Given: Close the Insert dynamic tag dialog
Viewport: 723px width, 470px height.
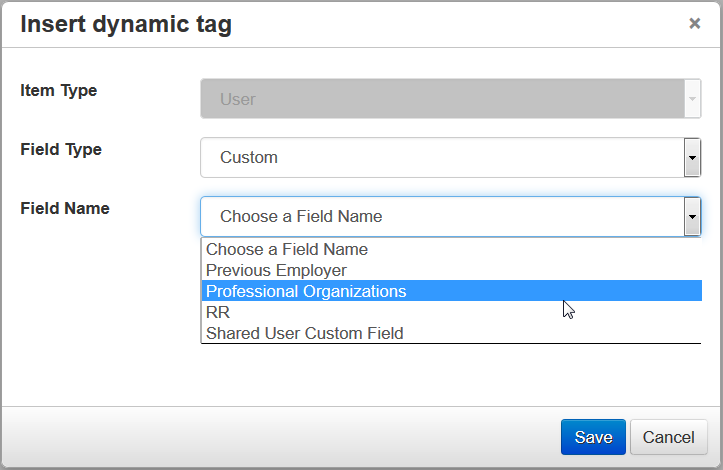Looking at the screenshot, I should click(x=695, y=24).
